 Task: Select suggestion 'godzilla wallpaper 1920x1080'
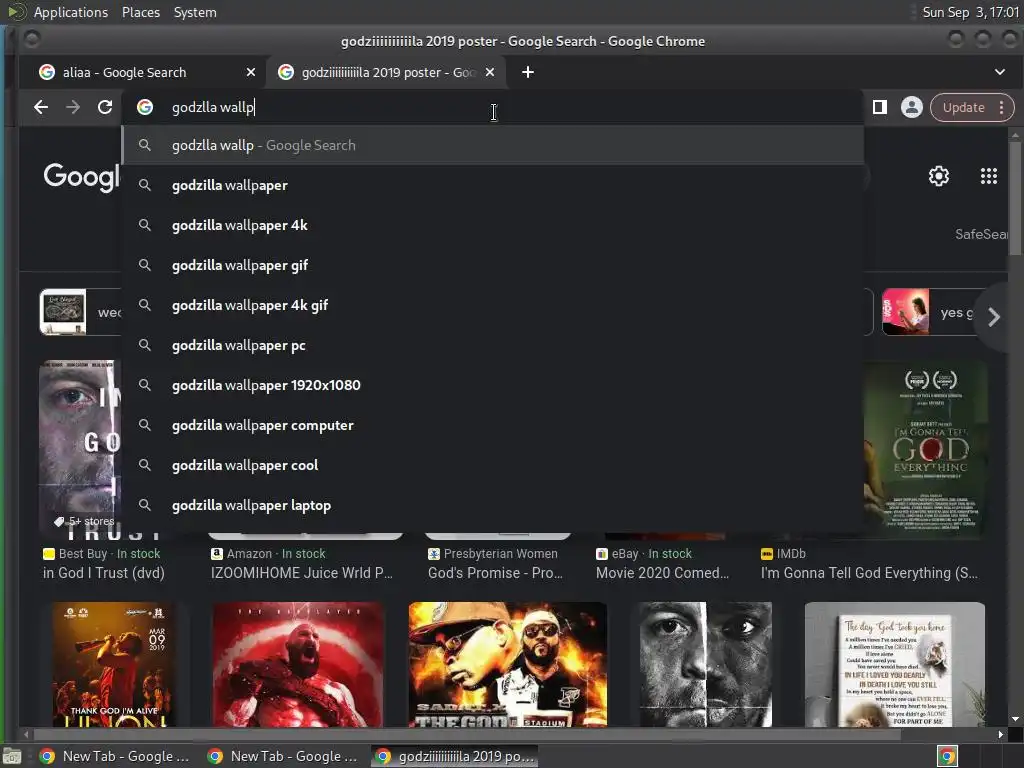pos(493,385)
